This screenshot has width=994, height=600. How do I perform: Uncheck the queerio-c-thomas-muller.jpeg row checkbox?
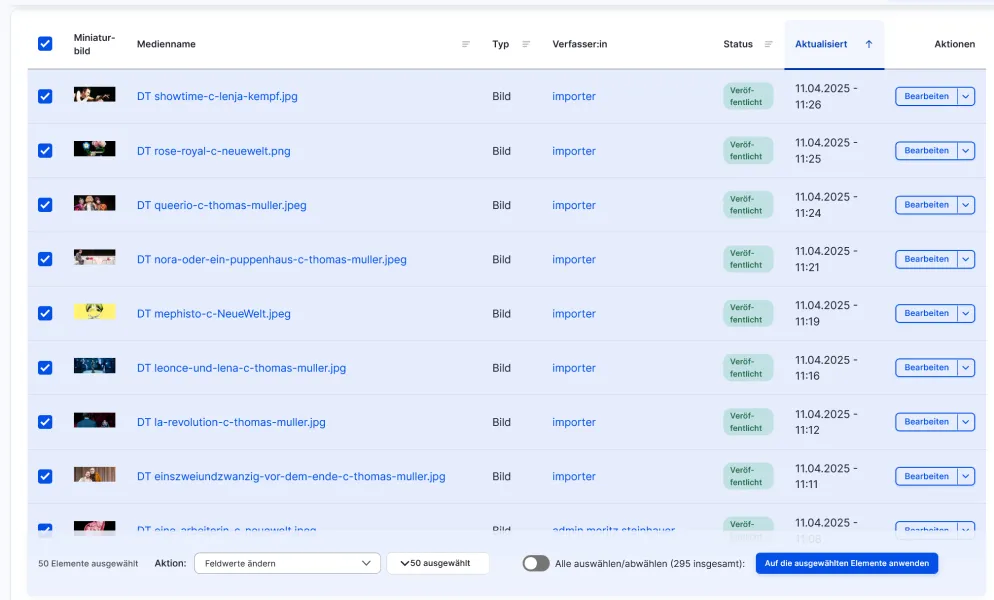click(45, 205)
